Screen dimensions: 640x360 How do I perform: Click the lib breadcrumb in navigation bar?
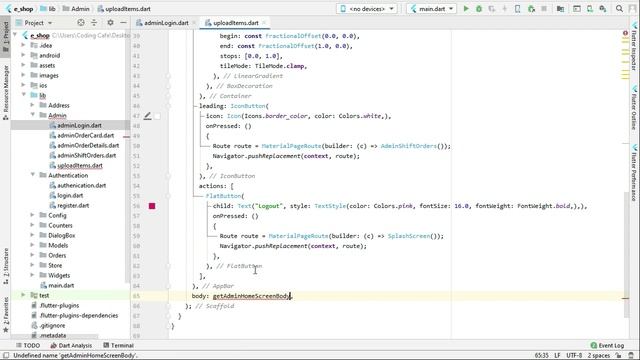(x=48, y=9)
